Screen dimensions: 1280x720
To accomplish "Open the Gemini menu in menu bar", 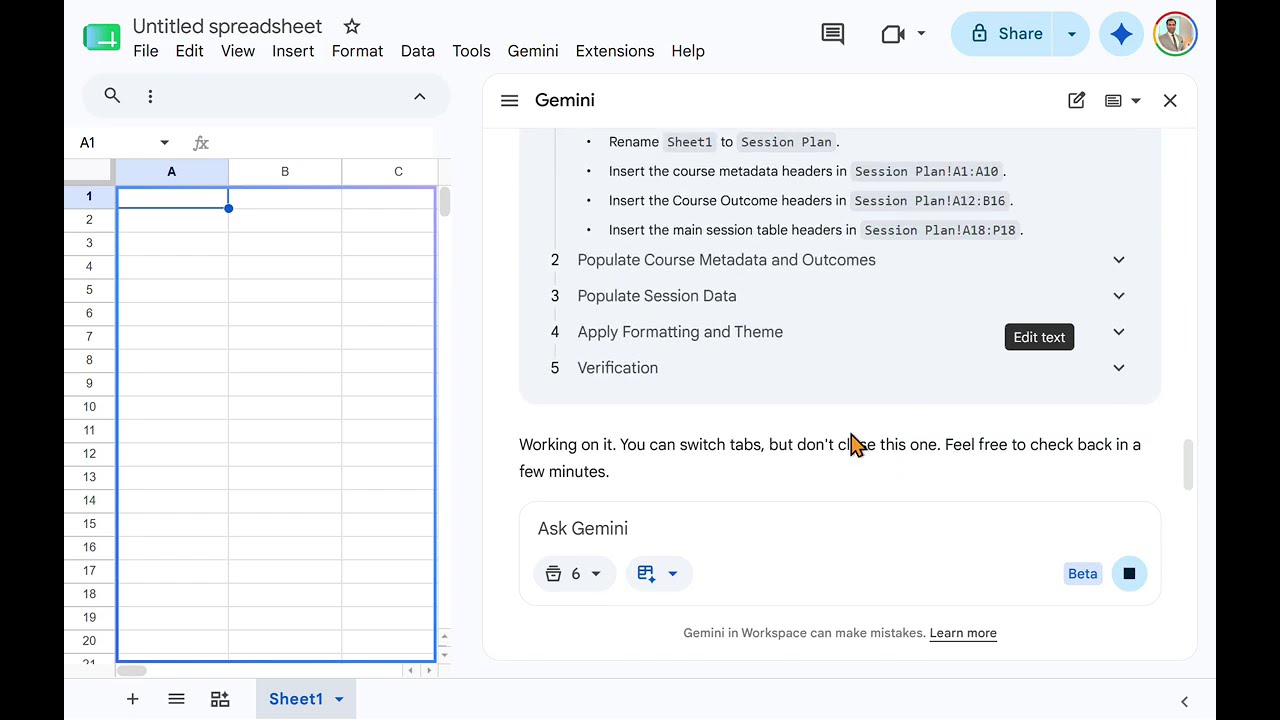I will tap(533, 51).
